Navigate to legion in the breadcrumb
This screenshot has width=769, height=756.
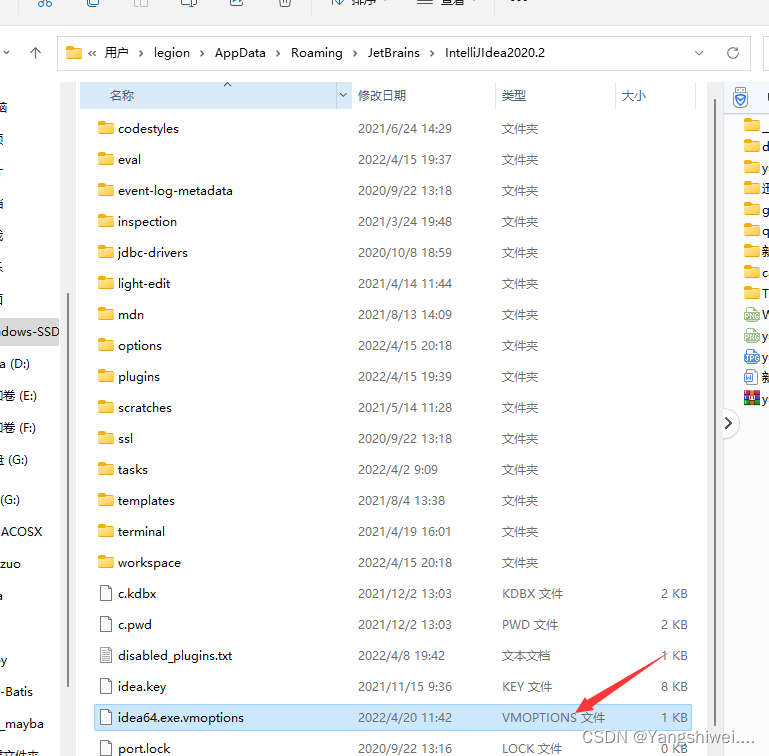[172, 52]
